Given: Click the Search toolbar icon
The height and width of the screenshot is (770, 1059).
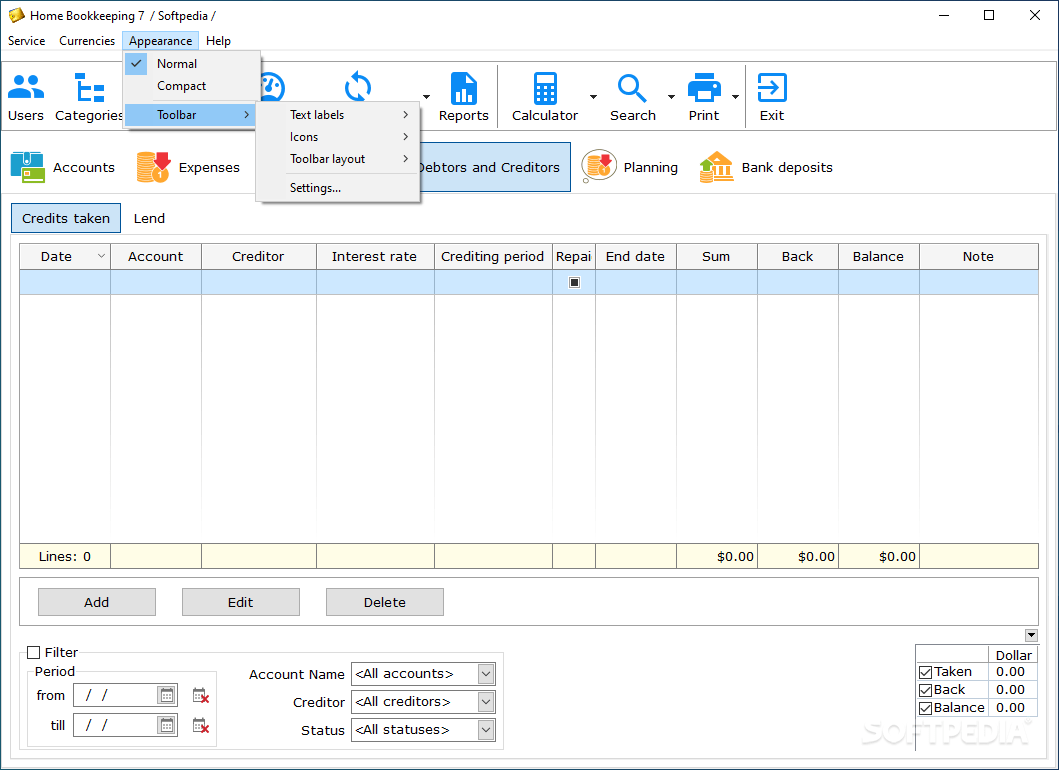Looking at the screenshot, I should coord(632,87).
